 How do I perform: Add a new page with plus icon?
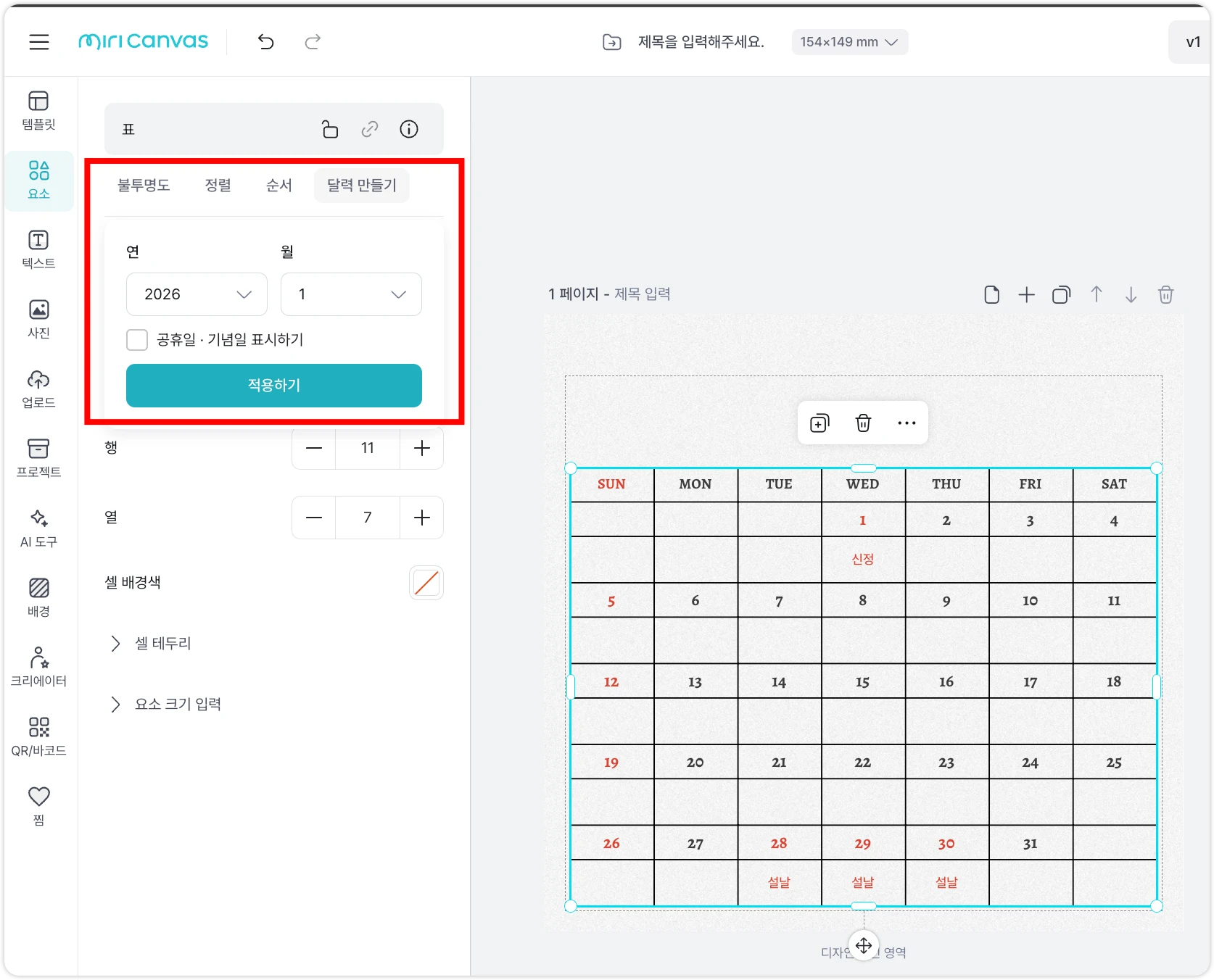[x=1026, y=295]
